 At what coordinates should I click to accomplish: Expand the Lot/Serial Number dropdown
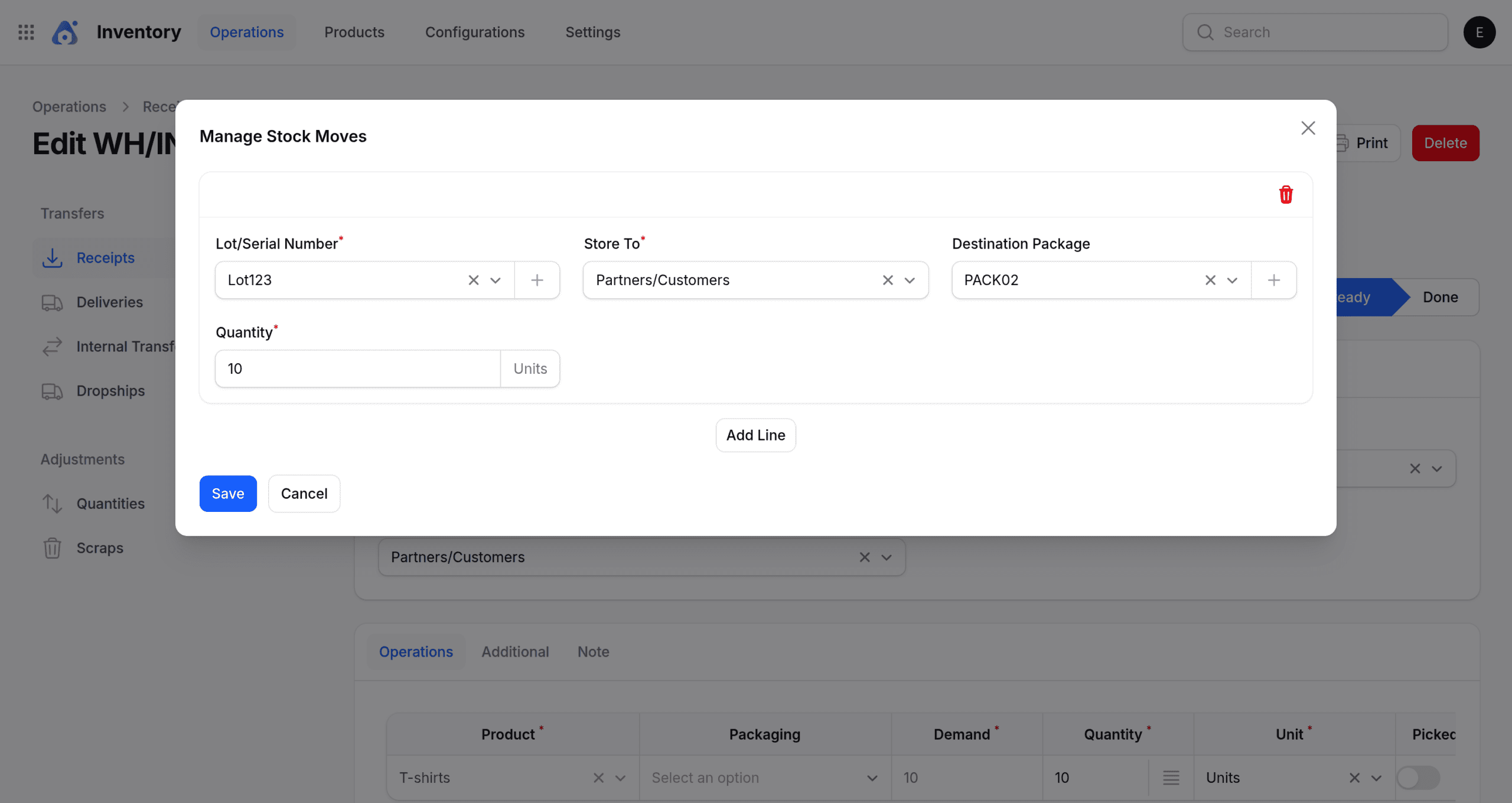pos(495,280)
